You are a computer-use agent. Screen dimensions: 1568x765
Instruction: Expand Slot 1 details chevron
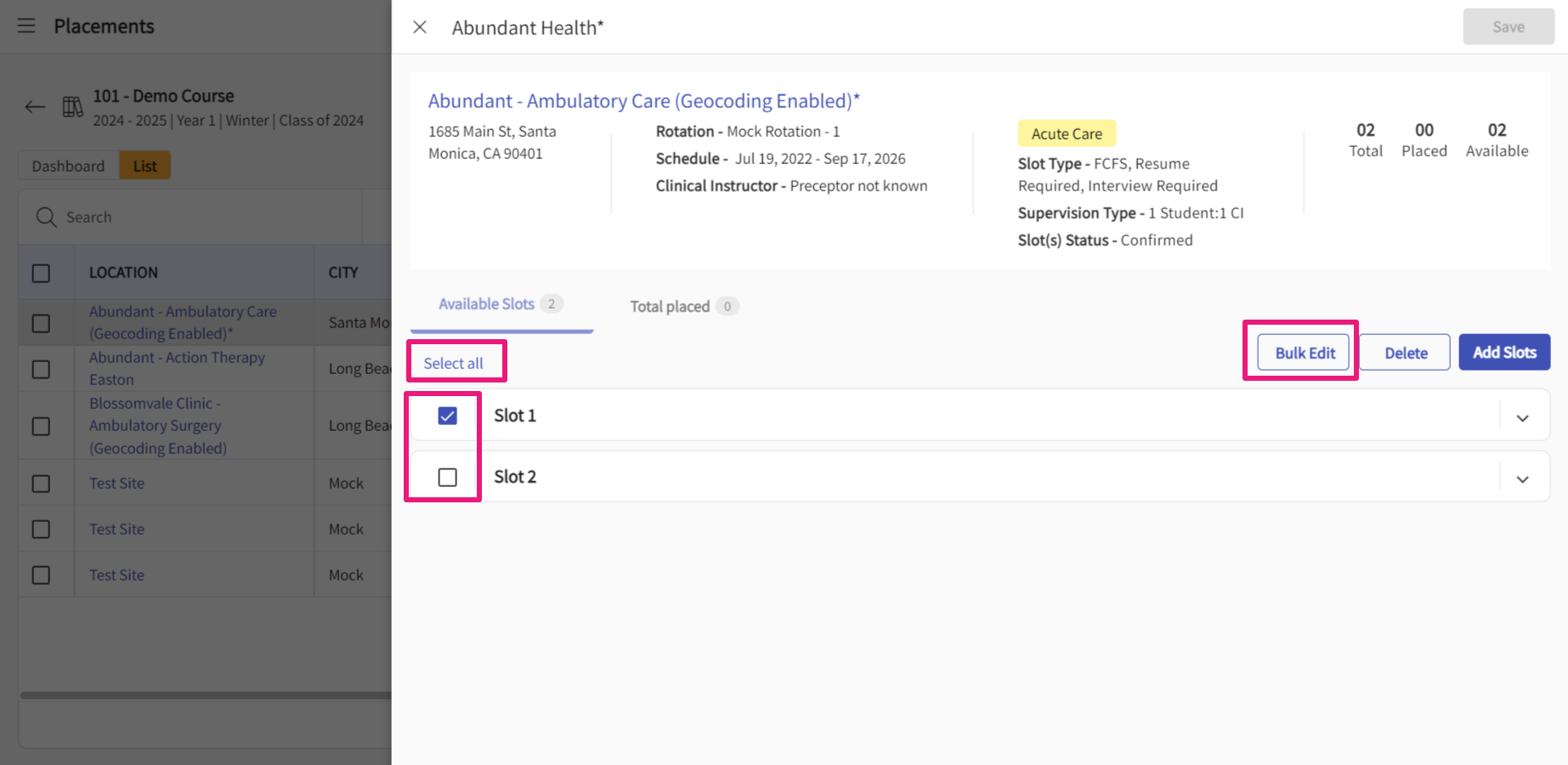(1522, 417)
